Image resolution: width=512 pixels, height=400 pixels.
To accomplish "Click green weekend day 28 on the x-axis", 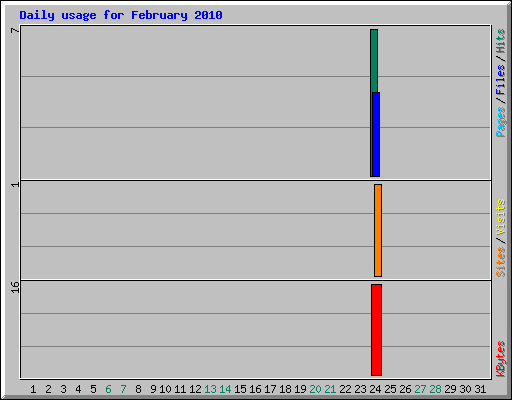I will coord(435,389).
